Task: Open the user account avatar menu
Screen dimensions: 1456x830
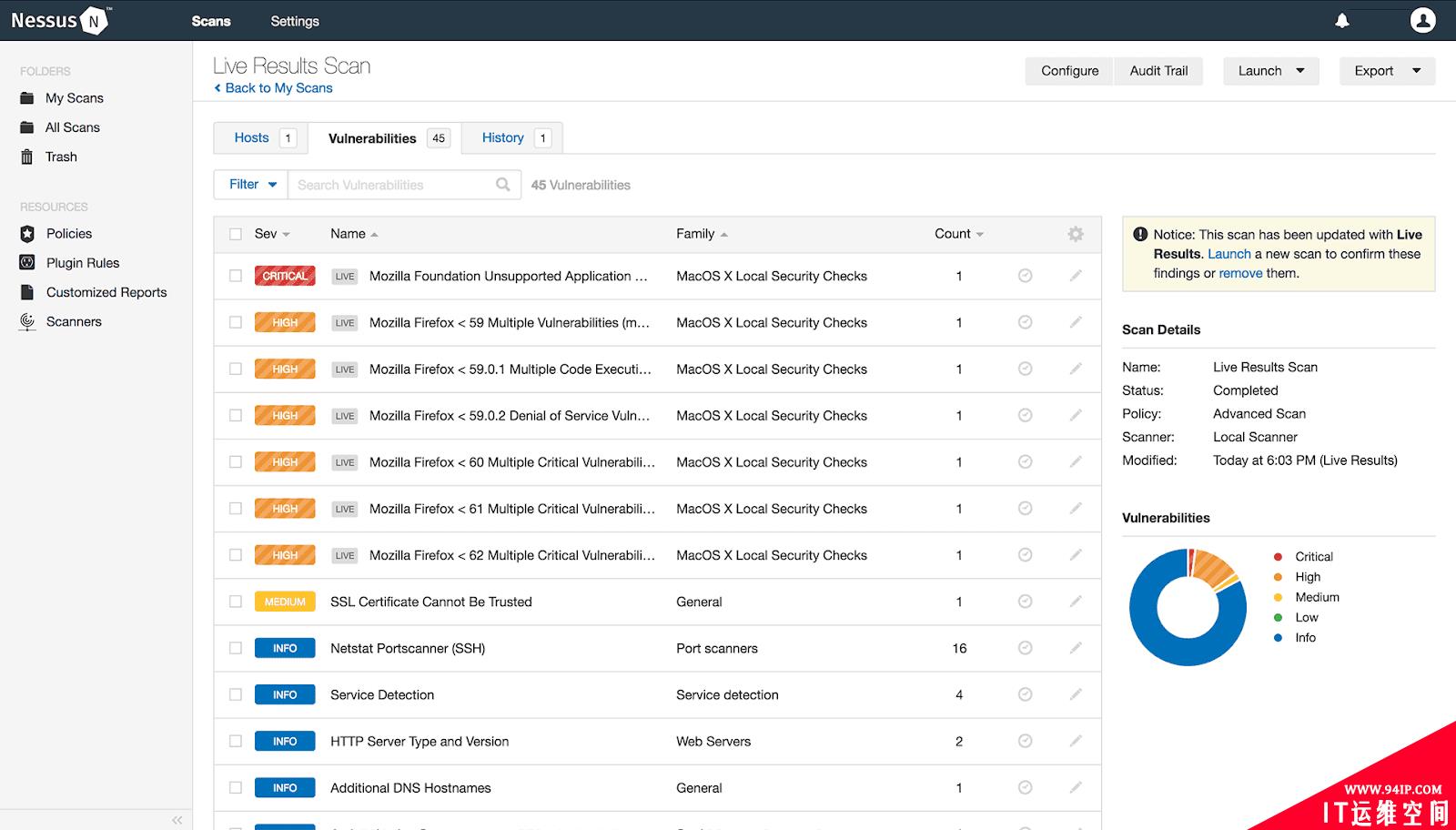Action: [1422, 20]
